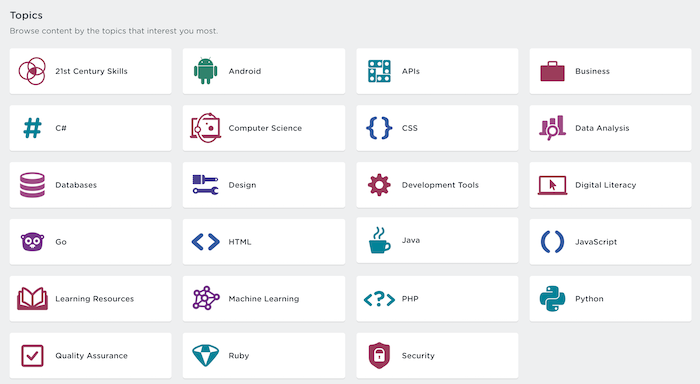Screen dimensions: 700x384
Task: Select the APIs blocks icon
Action: (379, 71)
